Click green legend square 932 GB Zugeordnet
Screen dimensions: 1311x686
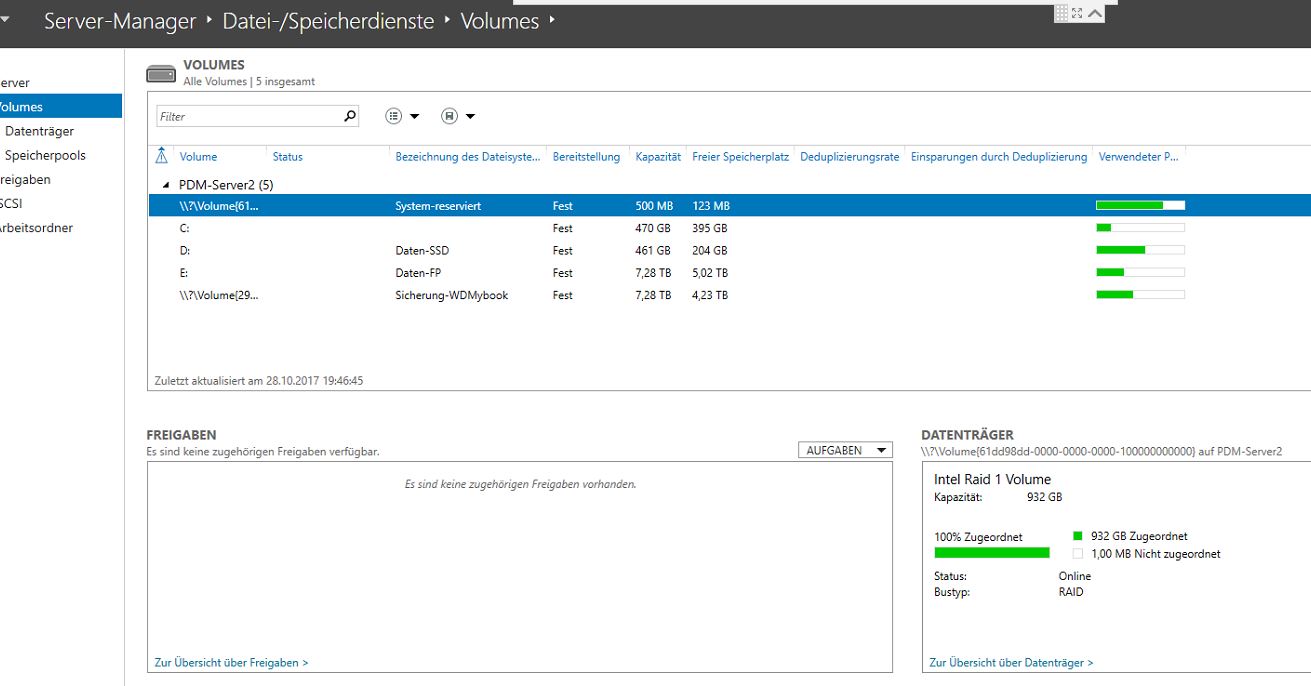click(1078, 536)
